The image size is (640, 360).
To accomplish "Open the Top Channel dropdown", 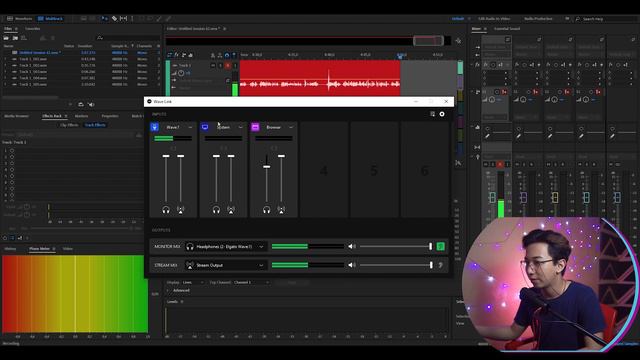I will click(251, 282).
